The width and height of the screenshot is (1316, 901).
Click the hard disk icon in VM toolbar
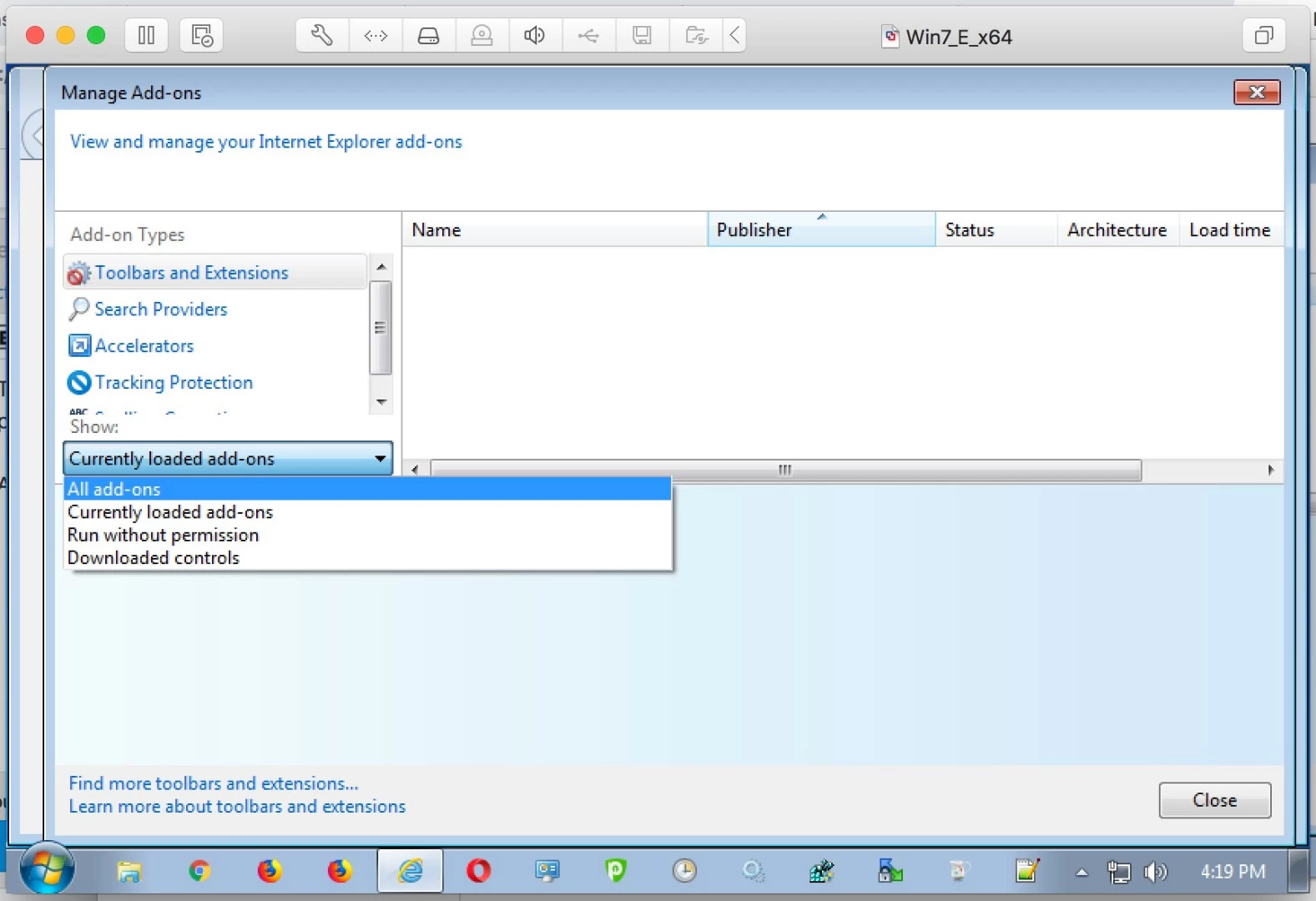[x=429, y=35]
